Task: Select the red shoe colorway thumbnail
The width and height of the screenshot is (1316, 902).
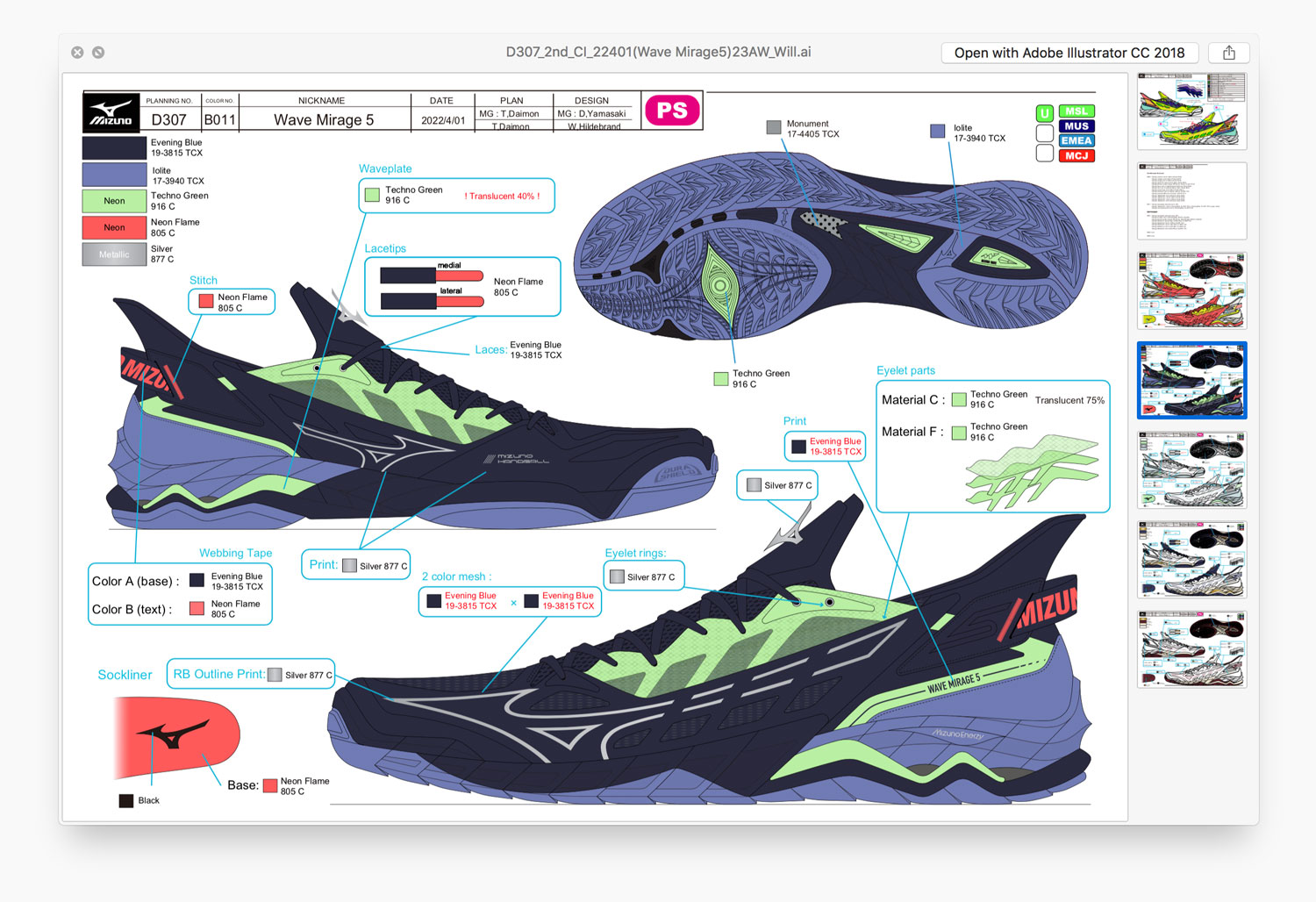Action: click(1191, 290)
